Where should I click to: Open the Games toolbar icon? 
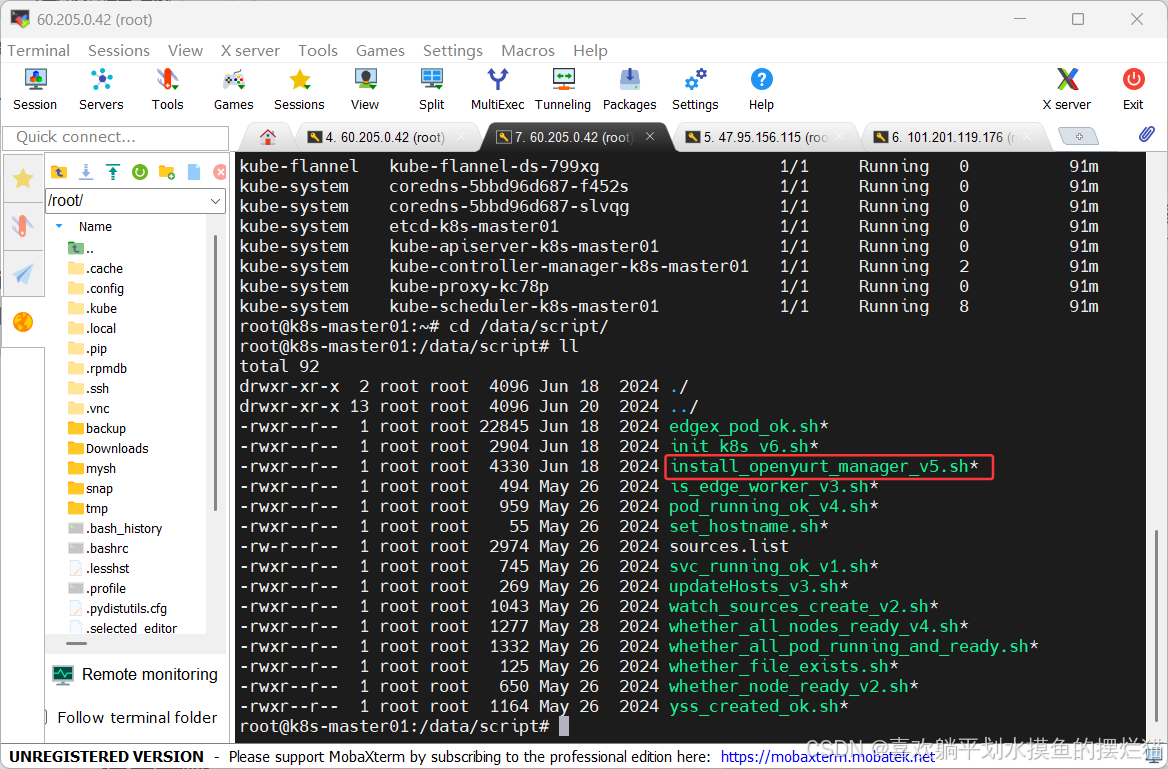click(233, 89)
